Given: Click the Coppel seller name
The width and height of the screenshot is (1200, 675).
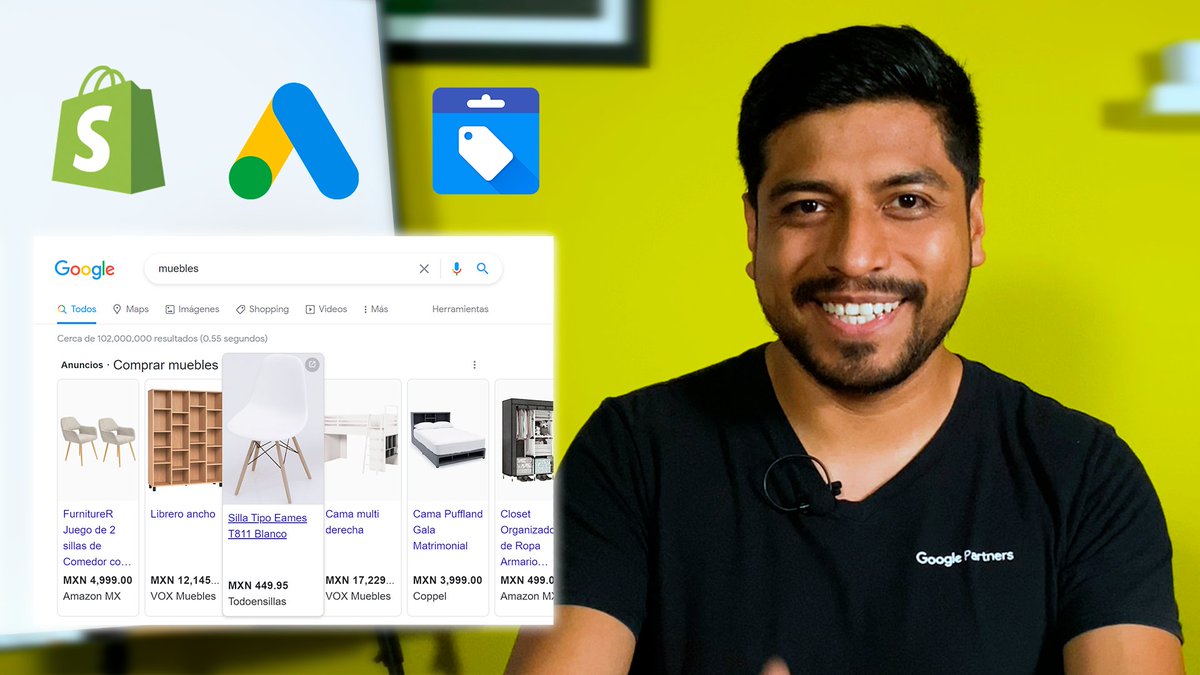Looking at the screenshot, I should click(x=428, y=596).
